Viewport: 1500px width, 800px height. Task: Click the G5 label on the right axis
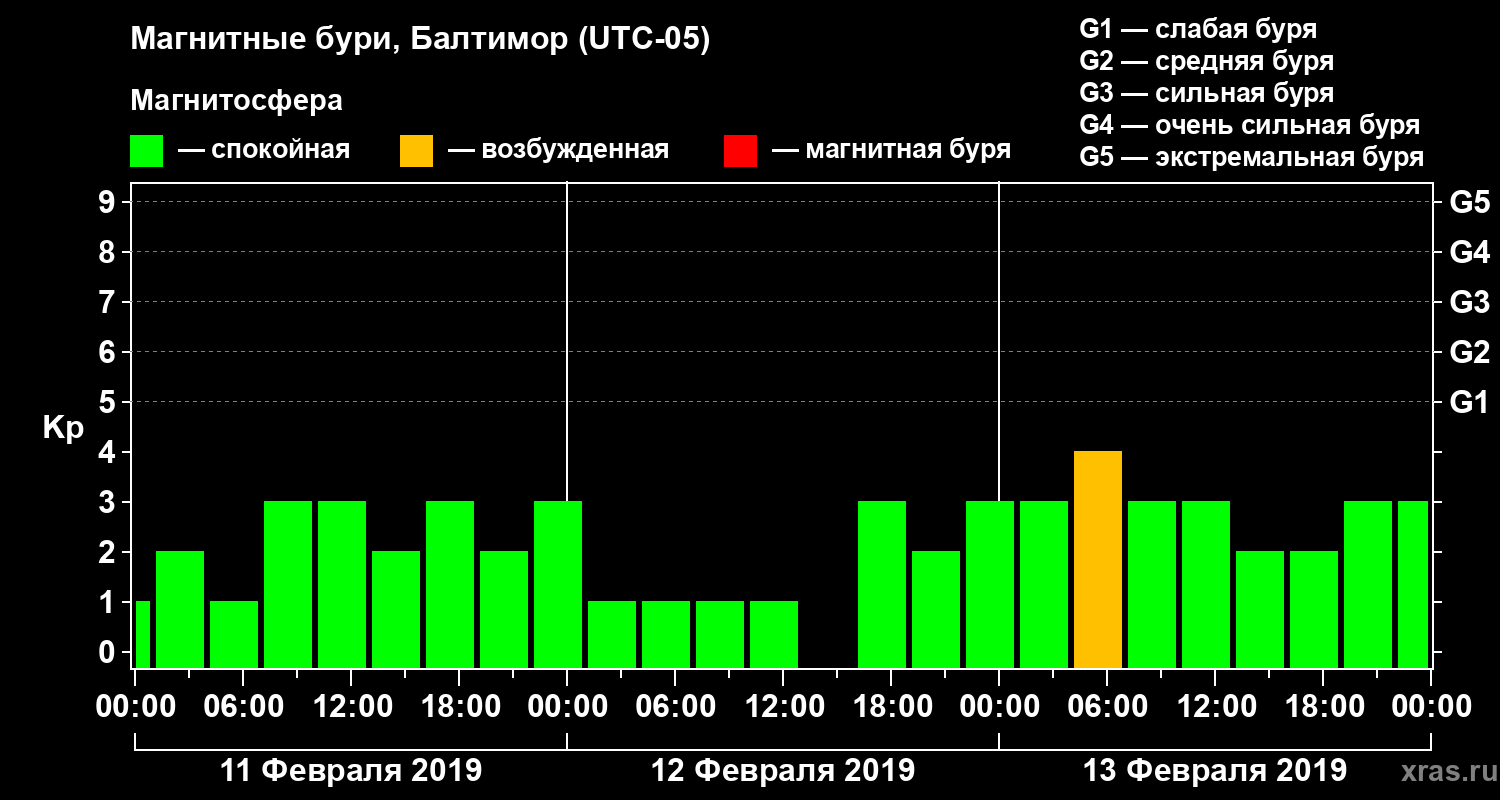[x=1469, y=202]
